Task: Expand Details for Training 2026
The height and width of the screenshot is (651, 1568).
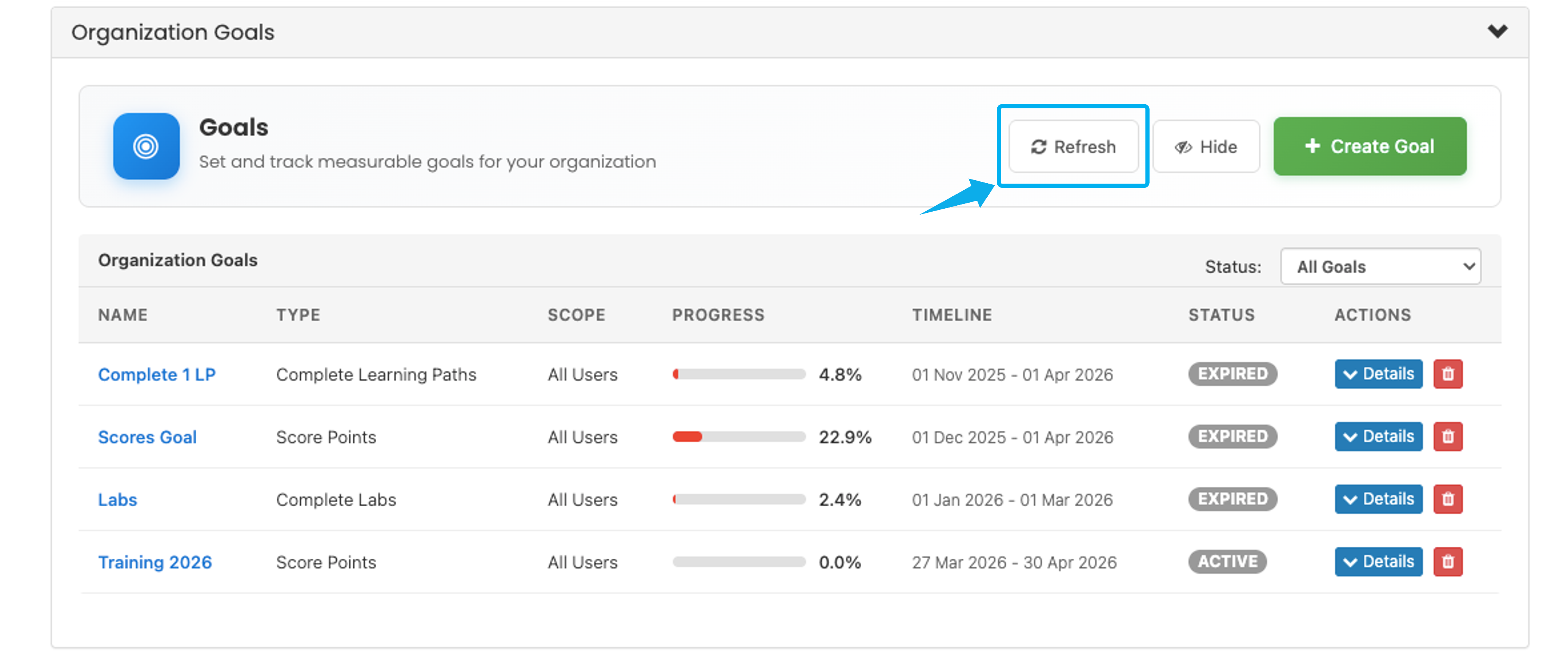Action: coord(1378,562)
